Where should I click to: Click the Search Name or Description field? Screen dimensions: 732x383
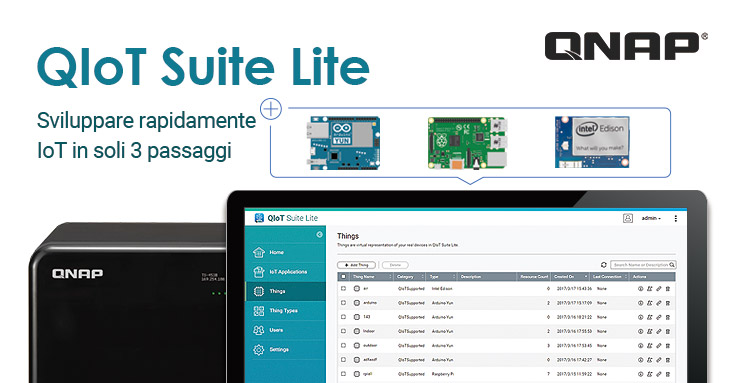coord(643,265)
